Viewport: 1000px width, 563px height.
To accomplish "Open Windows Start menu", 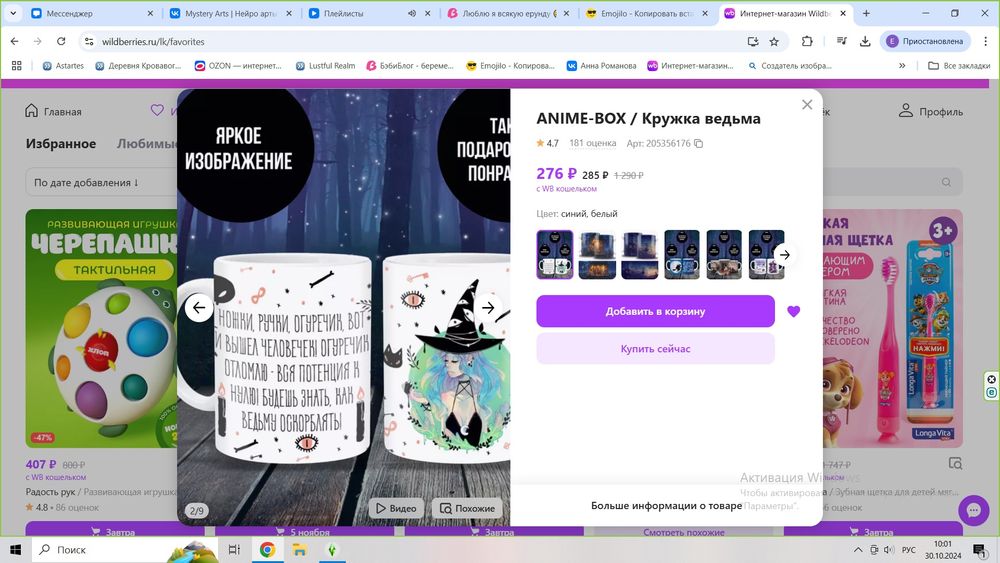I will click(x=15, y=550).
